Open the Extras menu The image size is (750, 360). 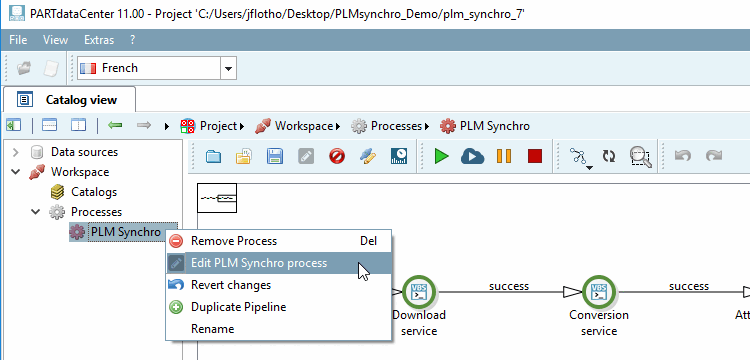click(99, 40)
